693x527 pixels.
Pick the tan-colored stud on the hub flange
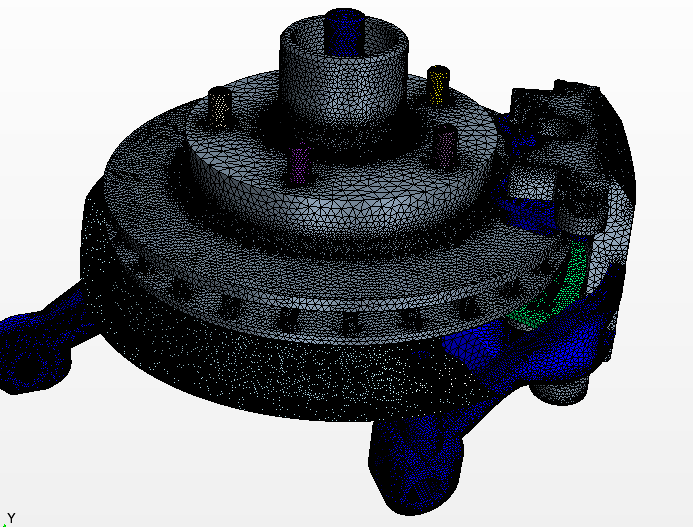[x=219, y=108]
